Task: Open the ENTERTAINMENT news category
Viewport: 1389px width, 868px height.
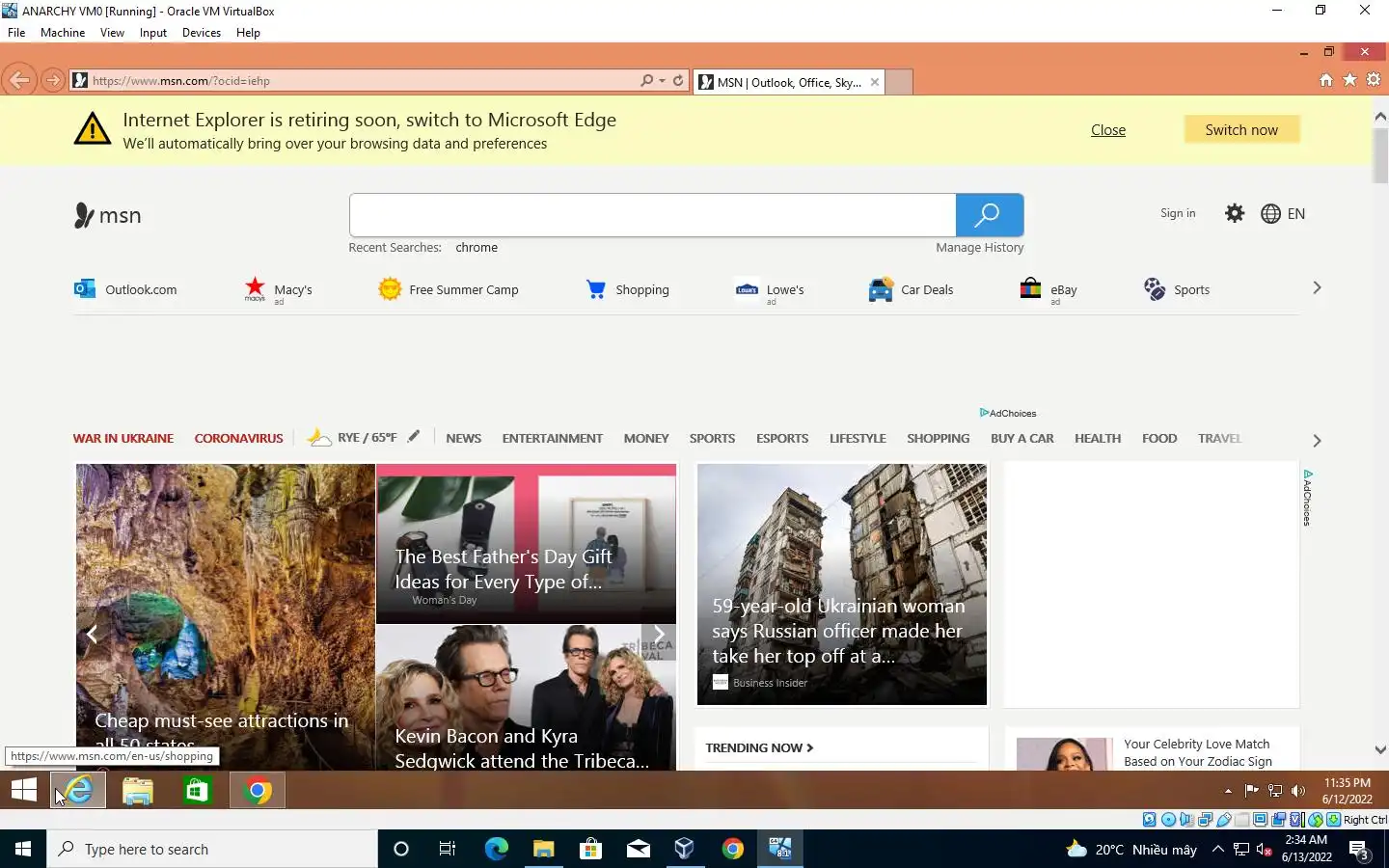Action: pyautogui.click(x=552, y=438)
